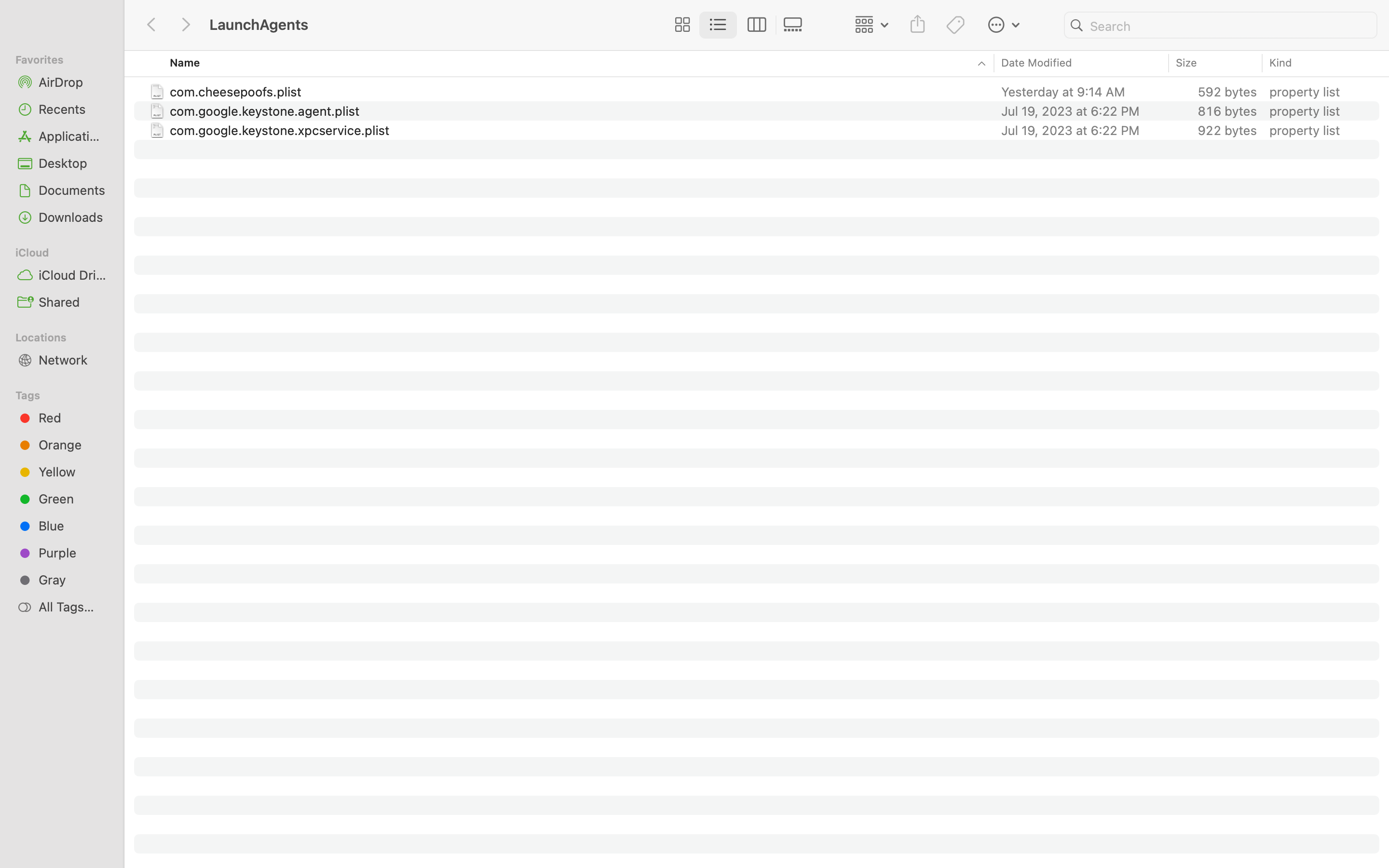Viewport: 1389px width, 868px height.
Task: Sort by the Size column header
Action: (x=1186, y=63)
